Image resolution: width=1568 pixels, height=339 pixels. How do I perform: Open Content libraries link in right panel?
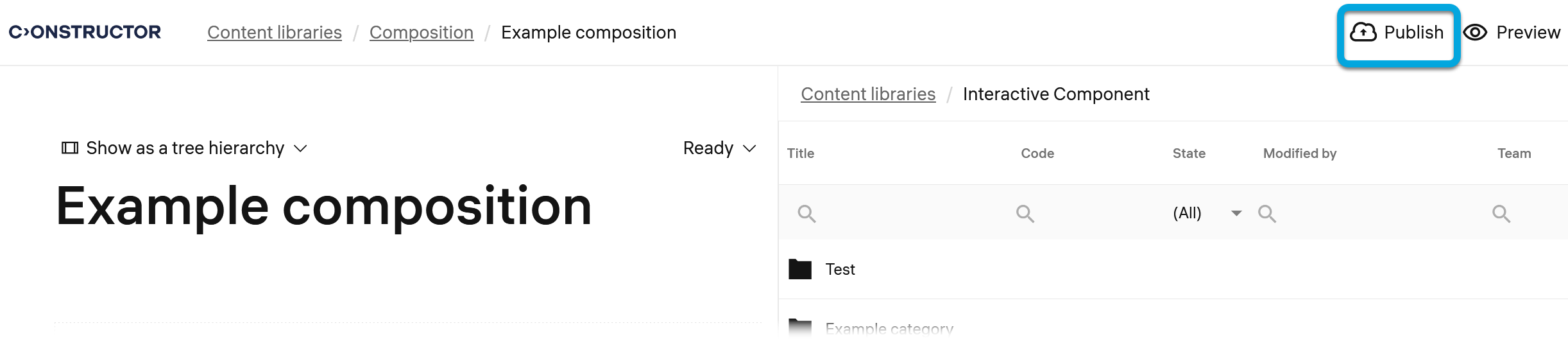[x=867, y=94]
